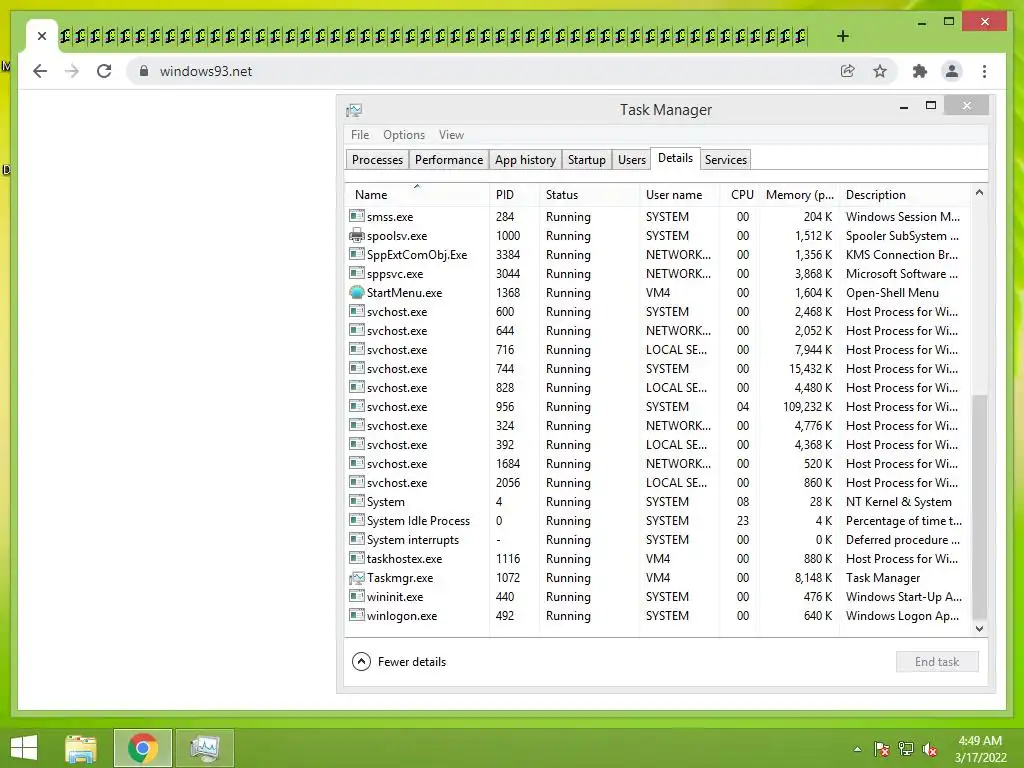Close the current browser tab
The width and height of the screenshot is (1024, 768).
coord(42,36)
